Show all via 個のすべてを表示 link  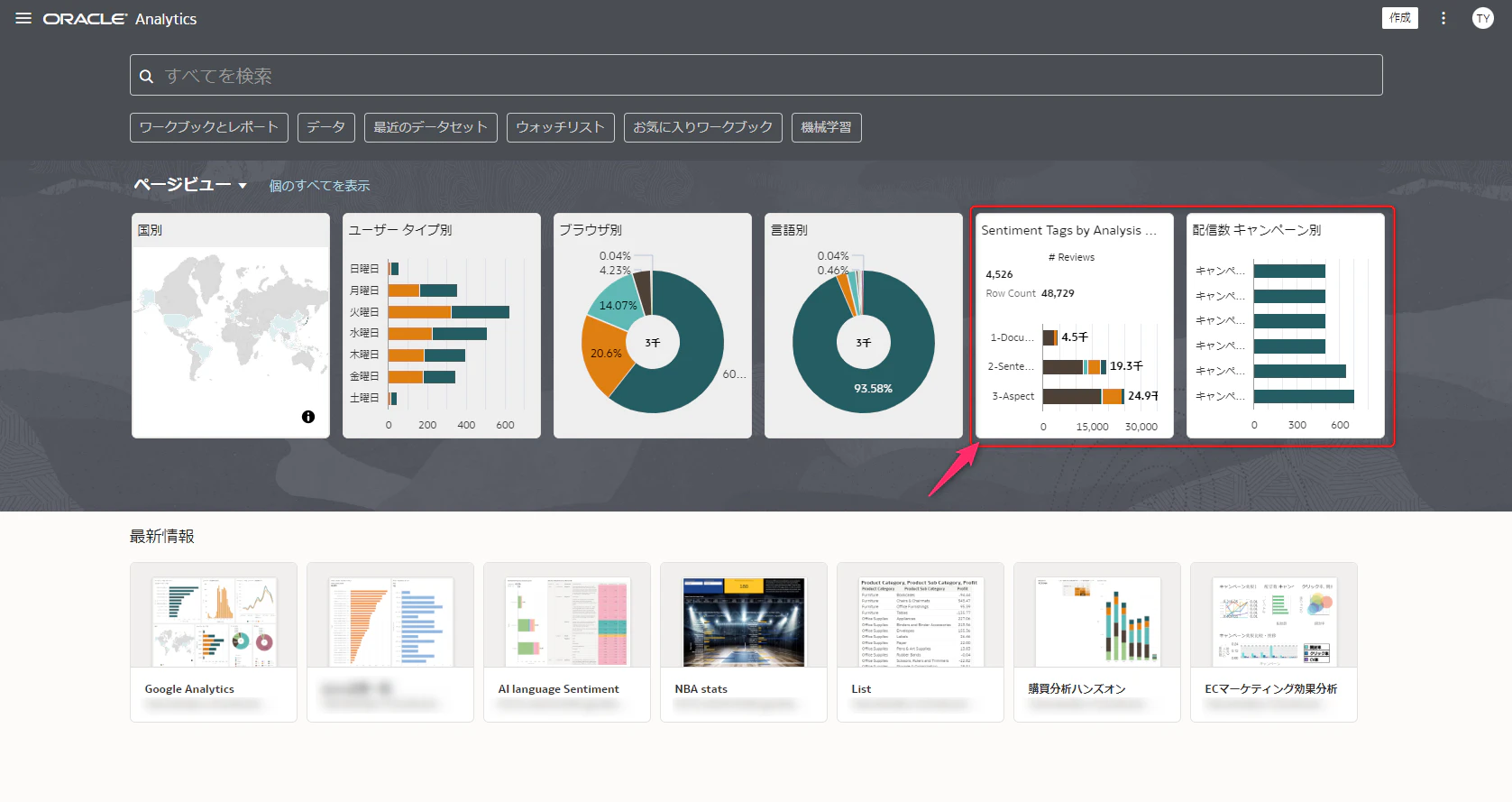319,186
